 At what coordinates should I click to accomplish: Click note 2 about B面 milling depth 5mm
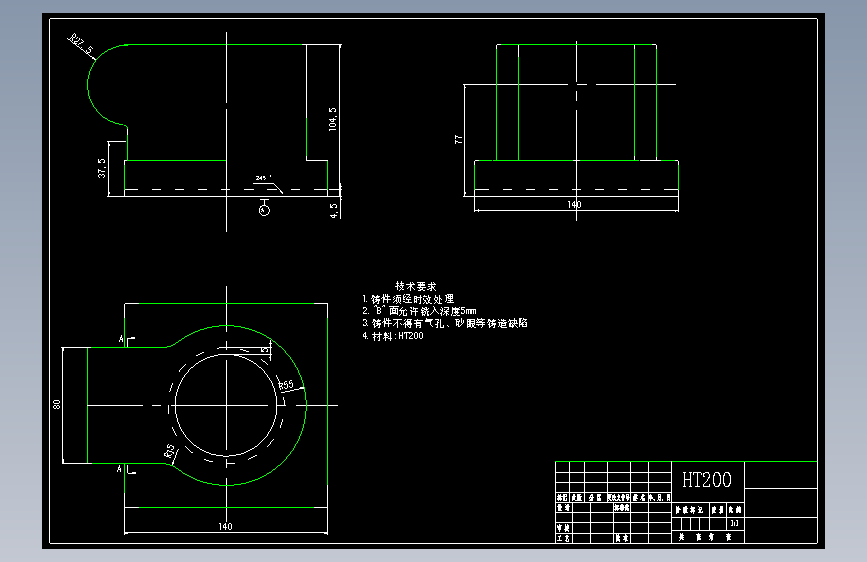[x=419, y=311]
